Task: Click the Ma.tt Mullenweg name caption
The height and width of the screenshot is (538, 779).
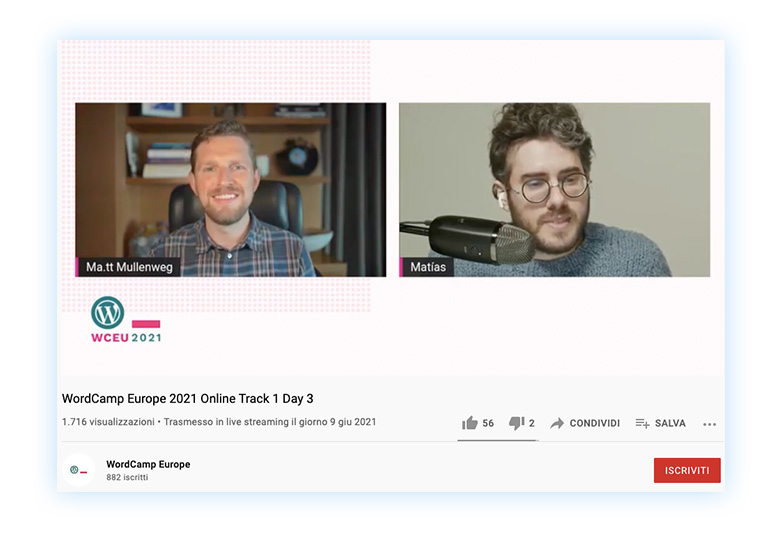Action: tap(128, 267)
